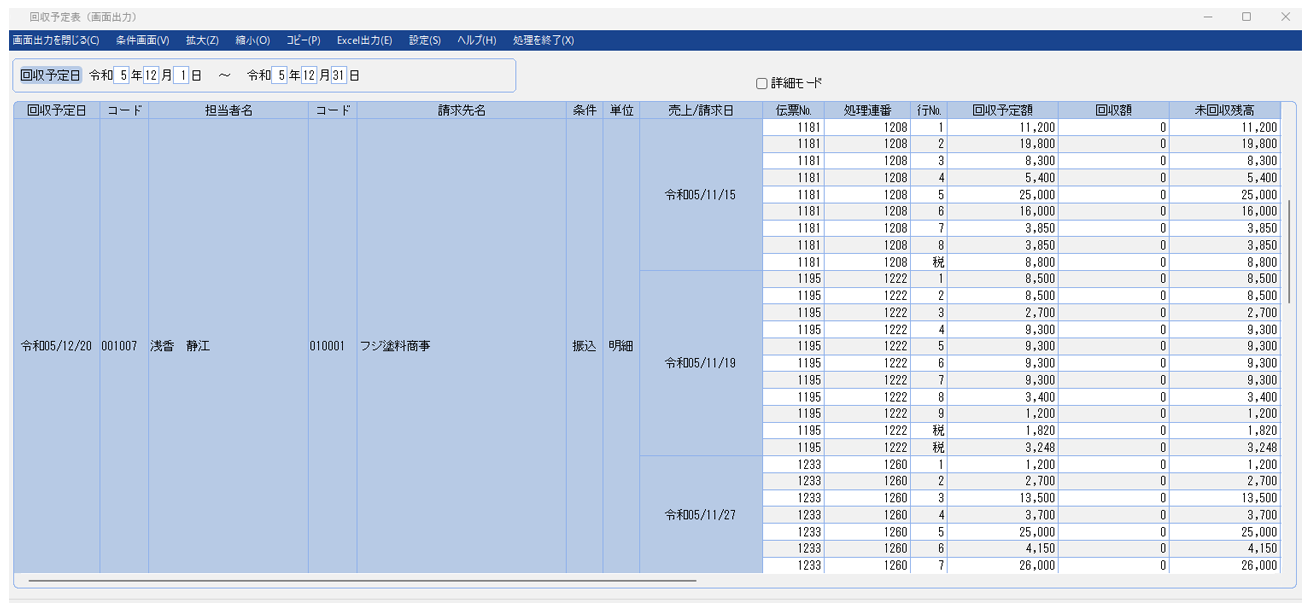The image size is (1312, 610).
Task: Open the ヘルプ(H) menu
Action: click(x=476, y=40)
